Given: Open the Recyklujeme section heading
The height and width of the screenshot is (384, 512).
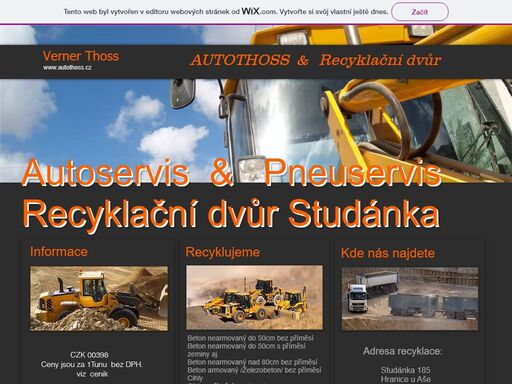Looking at the screenshot, I should [222, 252].
